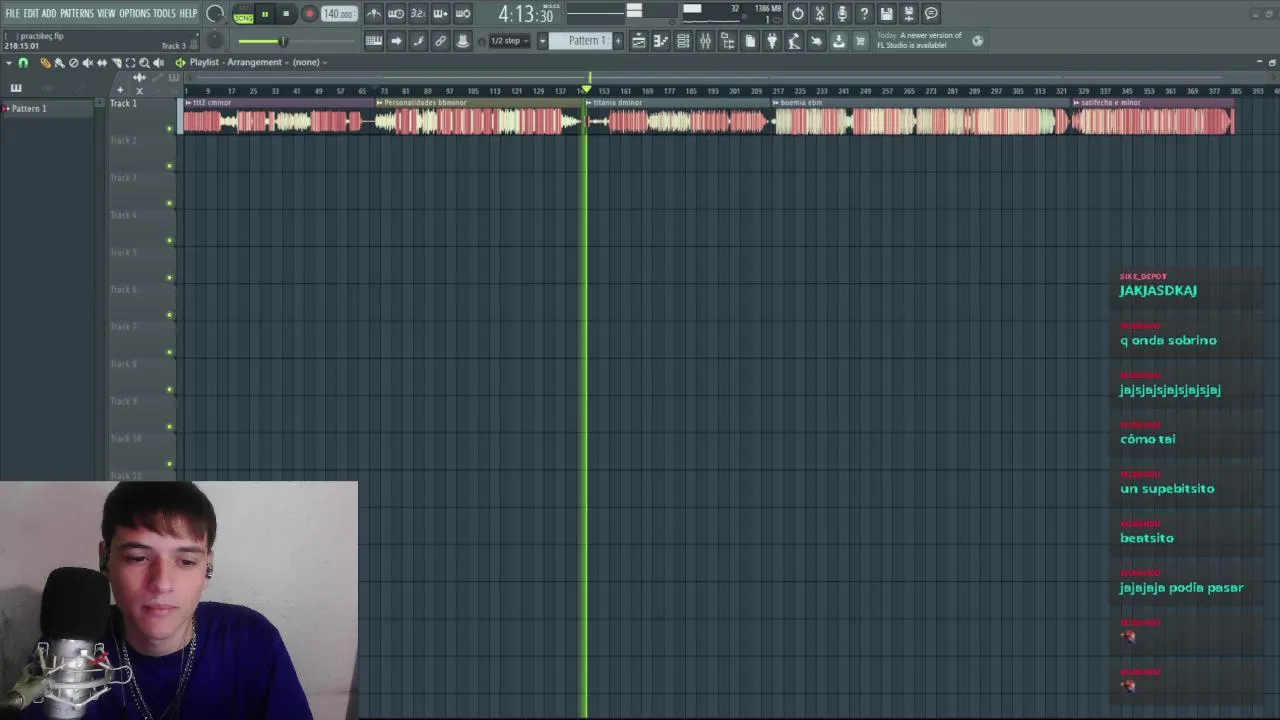Click the news globe icon

tap(977, 41)
